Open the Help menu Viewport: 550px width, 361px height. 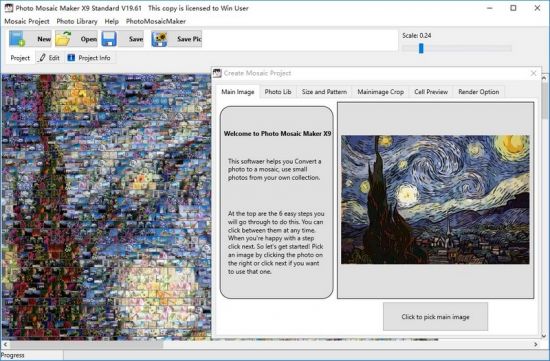(112, 21)
